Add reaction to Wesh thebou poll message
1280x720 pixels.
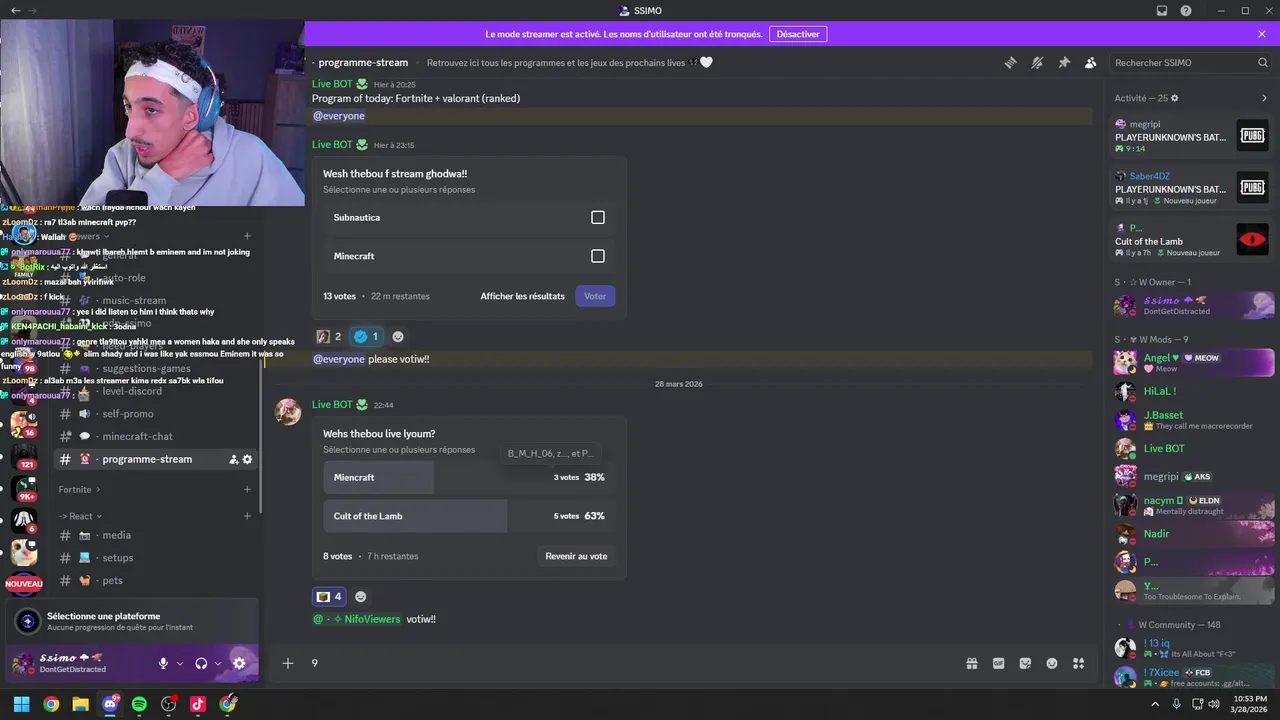pyautogui.click(x=398, y=336)
